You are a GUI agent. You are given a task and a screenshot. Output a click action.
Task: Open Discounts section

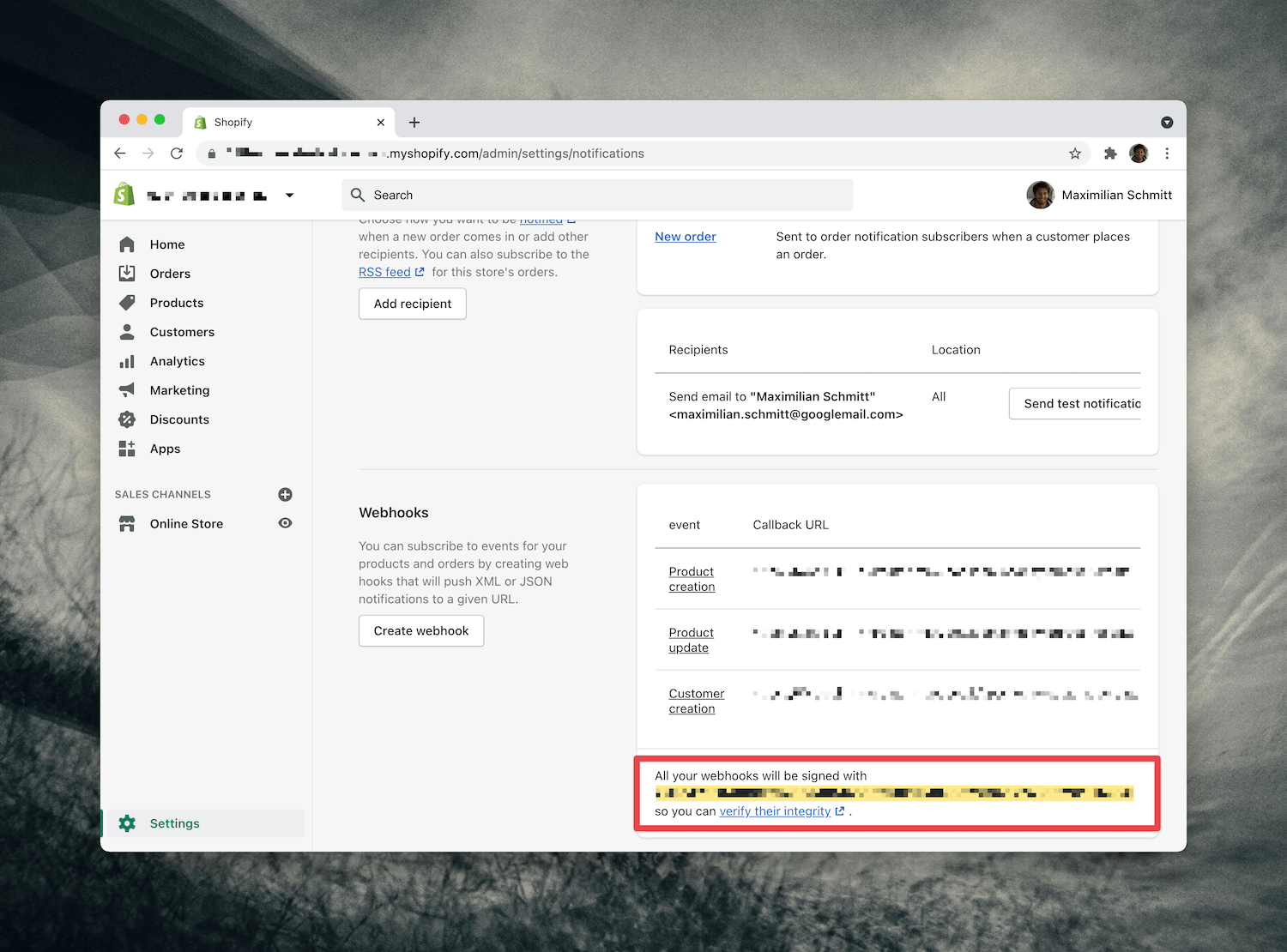pyautogui.click(x=179, y=419)
